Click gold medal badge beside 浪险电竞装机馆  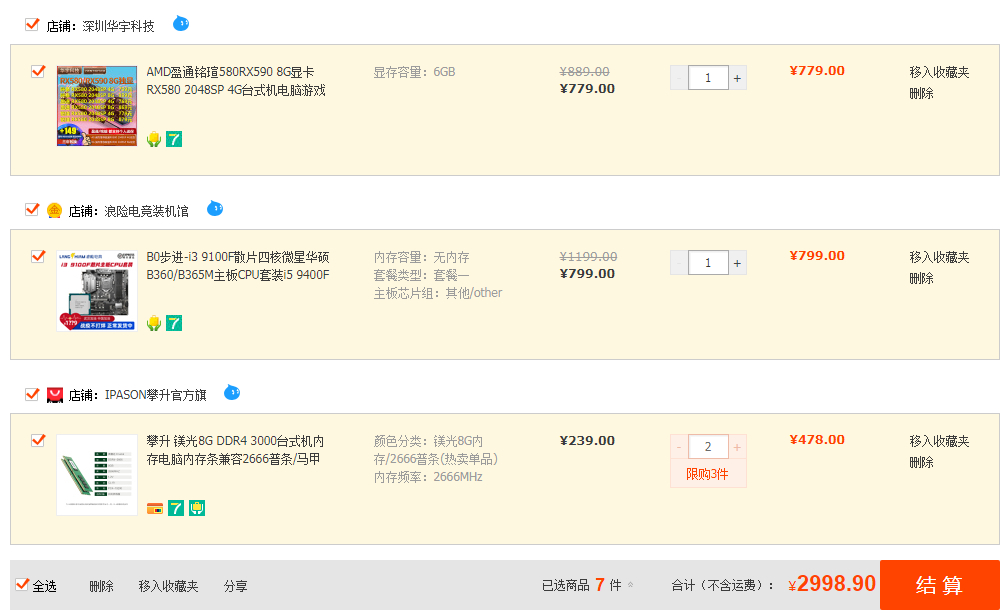tap(54, 210)
